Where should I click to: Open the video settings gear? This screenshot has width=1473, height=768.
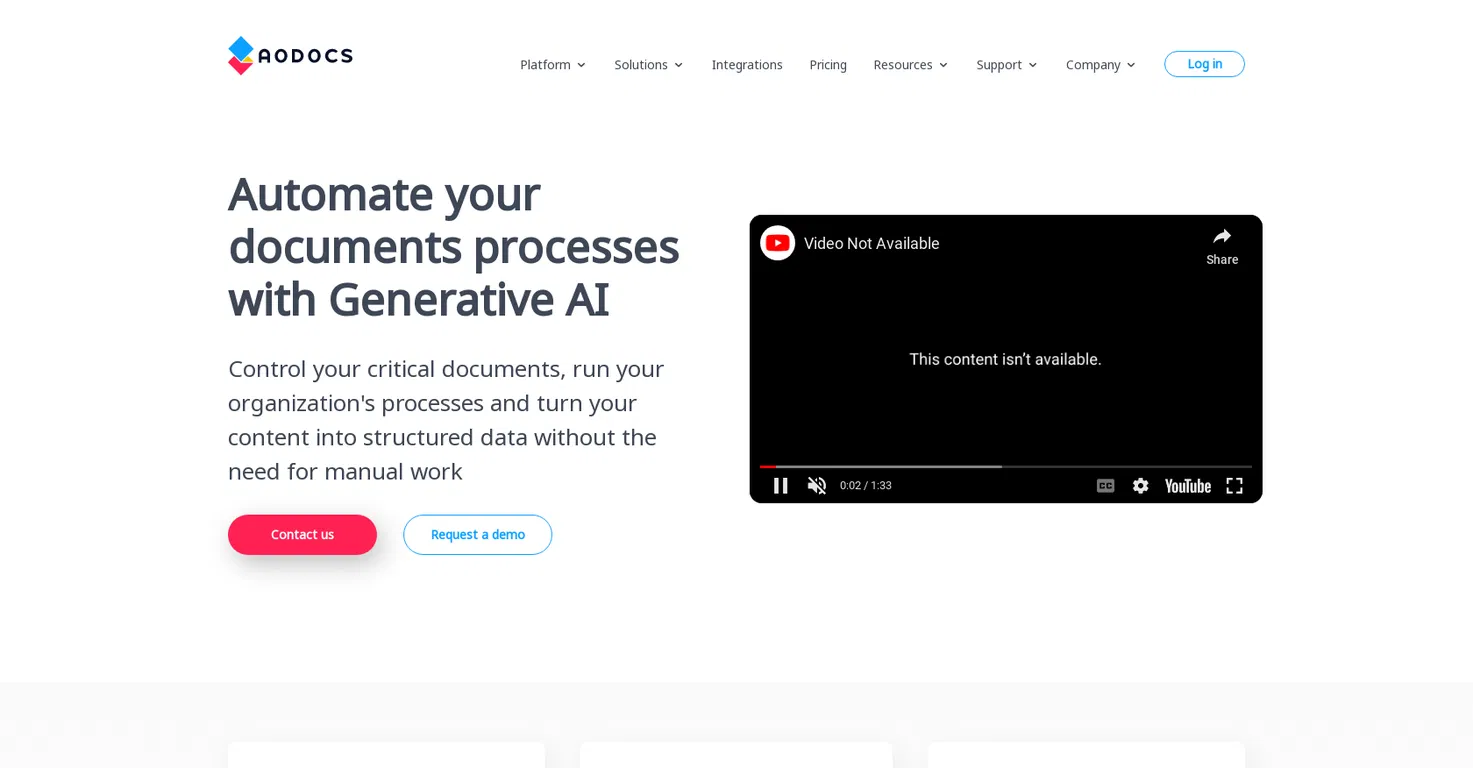[x=1140, y=485]
